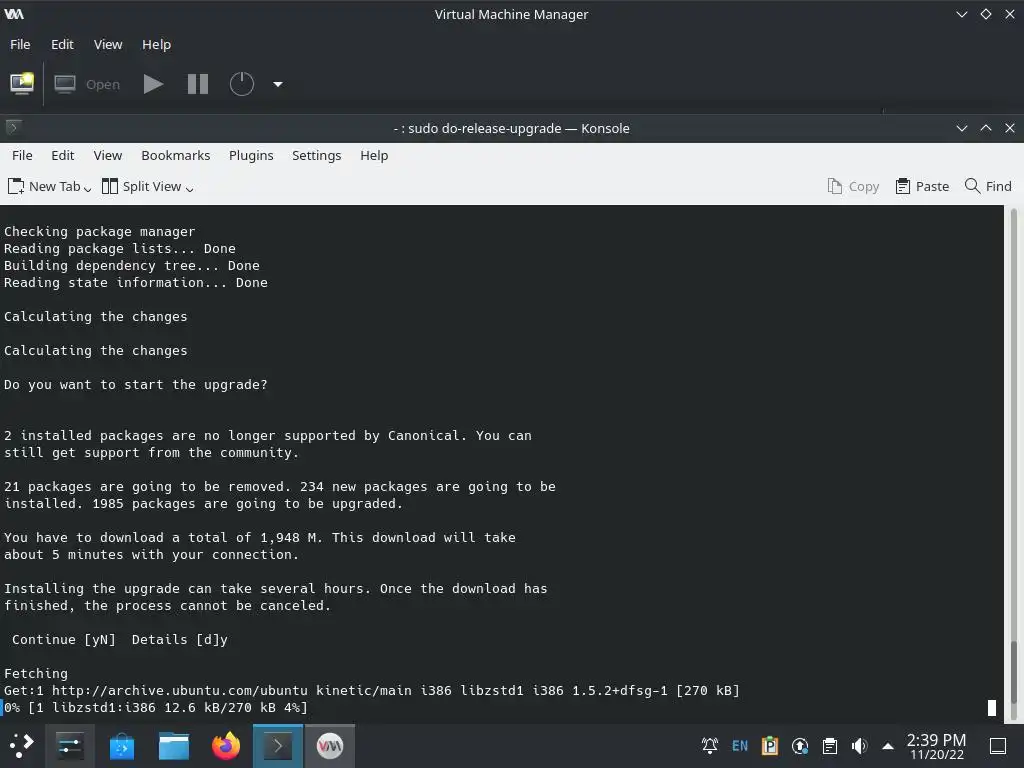Open Find search in Konsole
The height and width of the screenshot is (768, 1024).
(988, 187)
